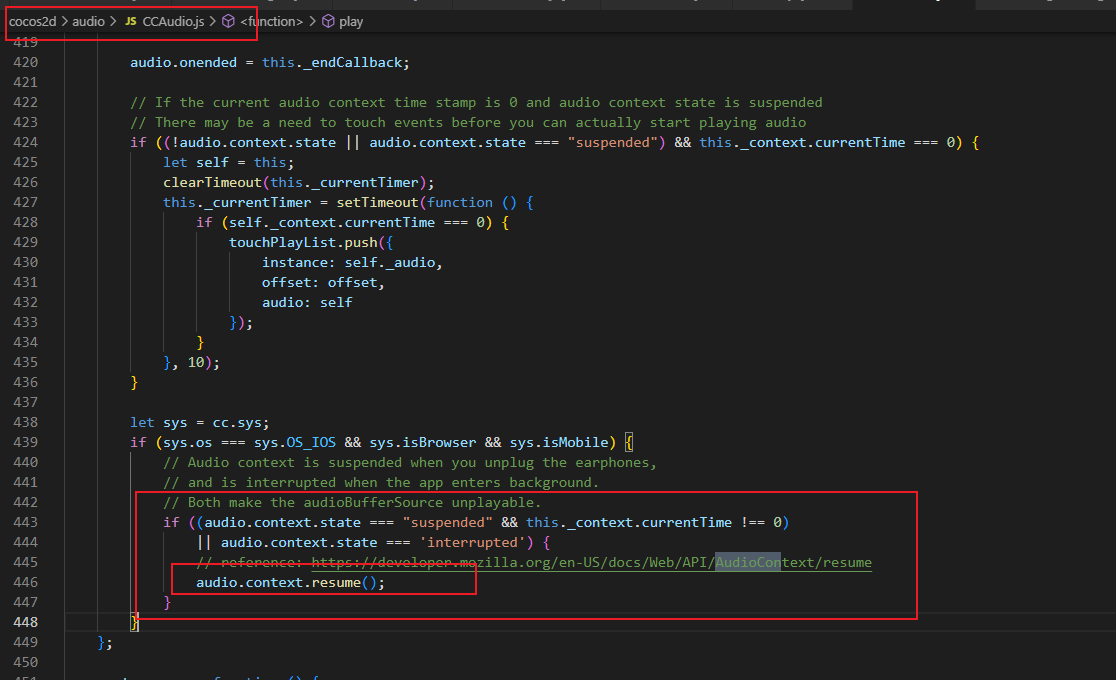Click the 'interrupted' string literal
The height and width of the screenshot is (680, 1116).
pos(472,543)
